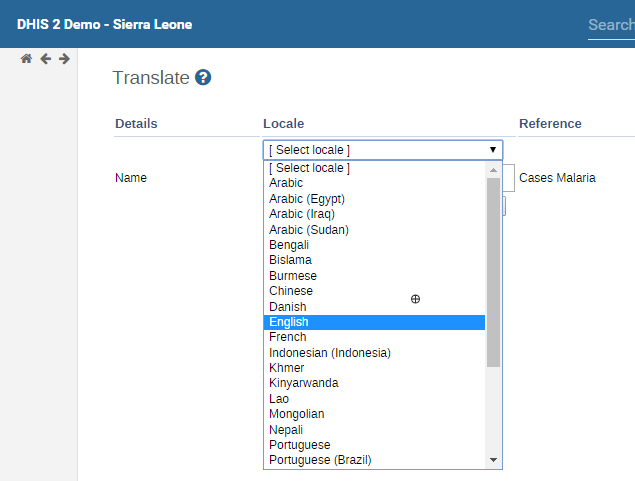Open the Translate help question-mark icon
This screenshot has width=635, height=481.
203,77
